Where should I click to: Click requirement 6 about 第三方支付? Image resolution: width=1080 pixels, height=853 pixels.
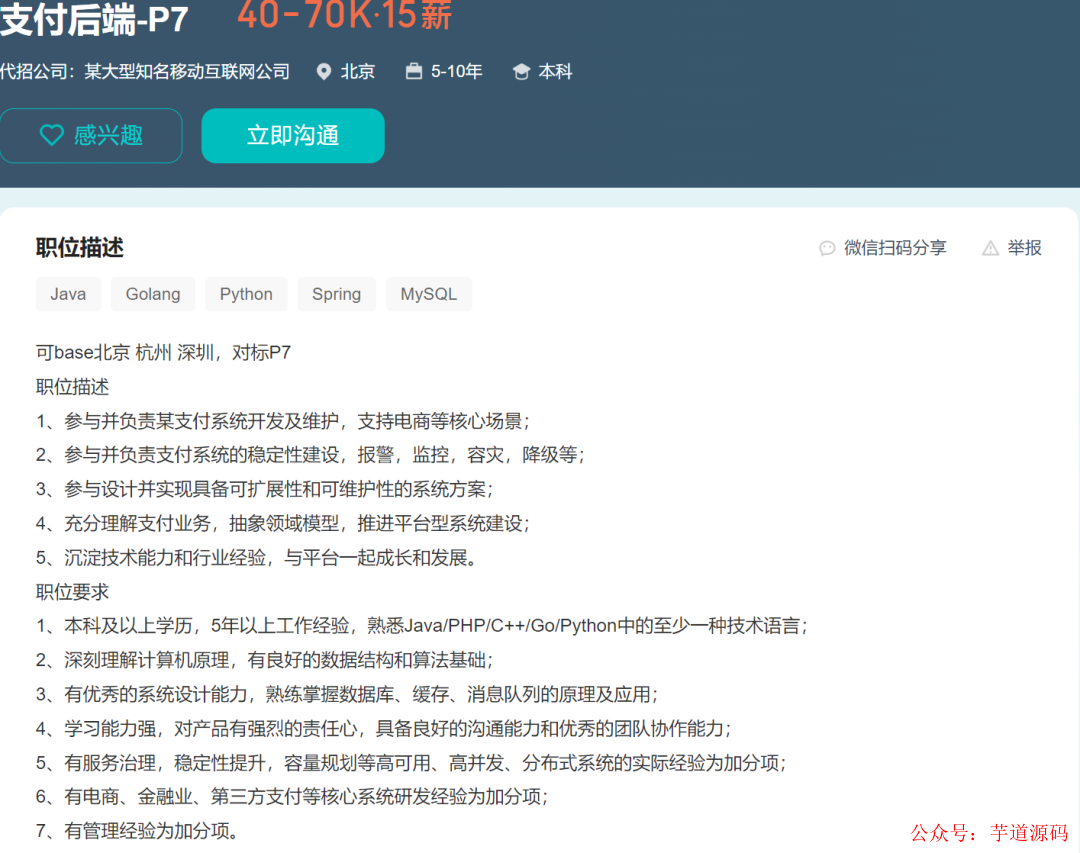coord(292,797)
